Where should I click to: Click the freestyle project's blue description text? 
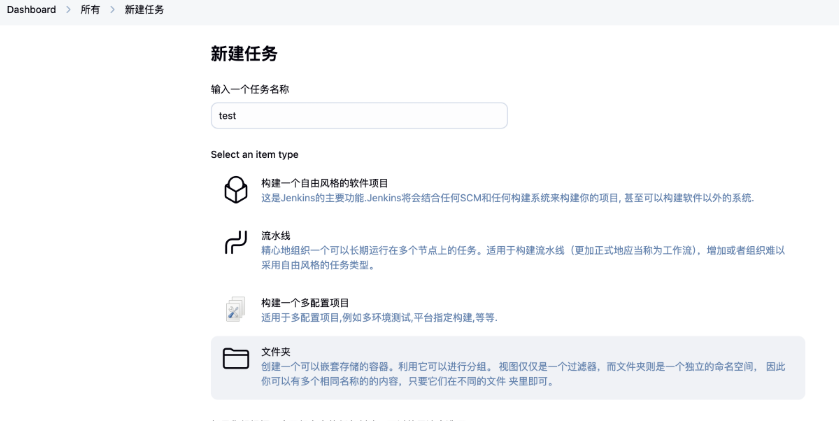507,198
